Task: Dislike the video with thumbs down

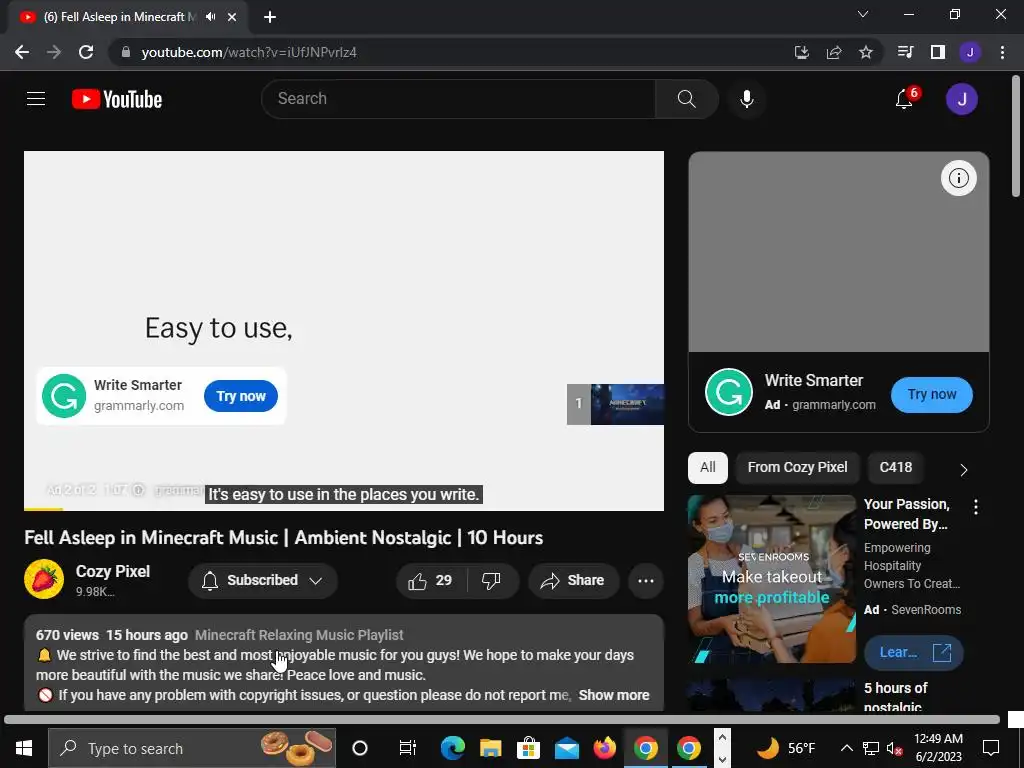Action: tap(491, 581)
